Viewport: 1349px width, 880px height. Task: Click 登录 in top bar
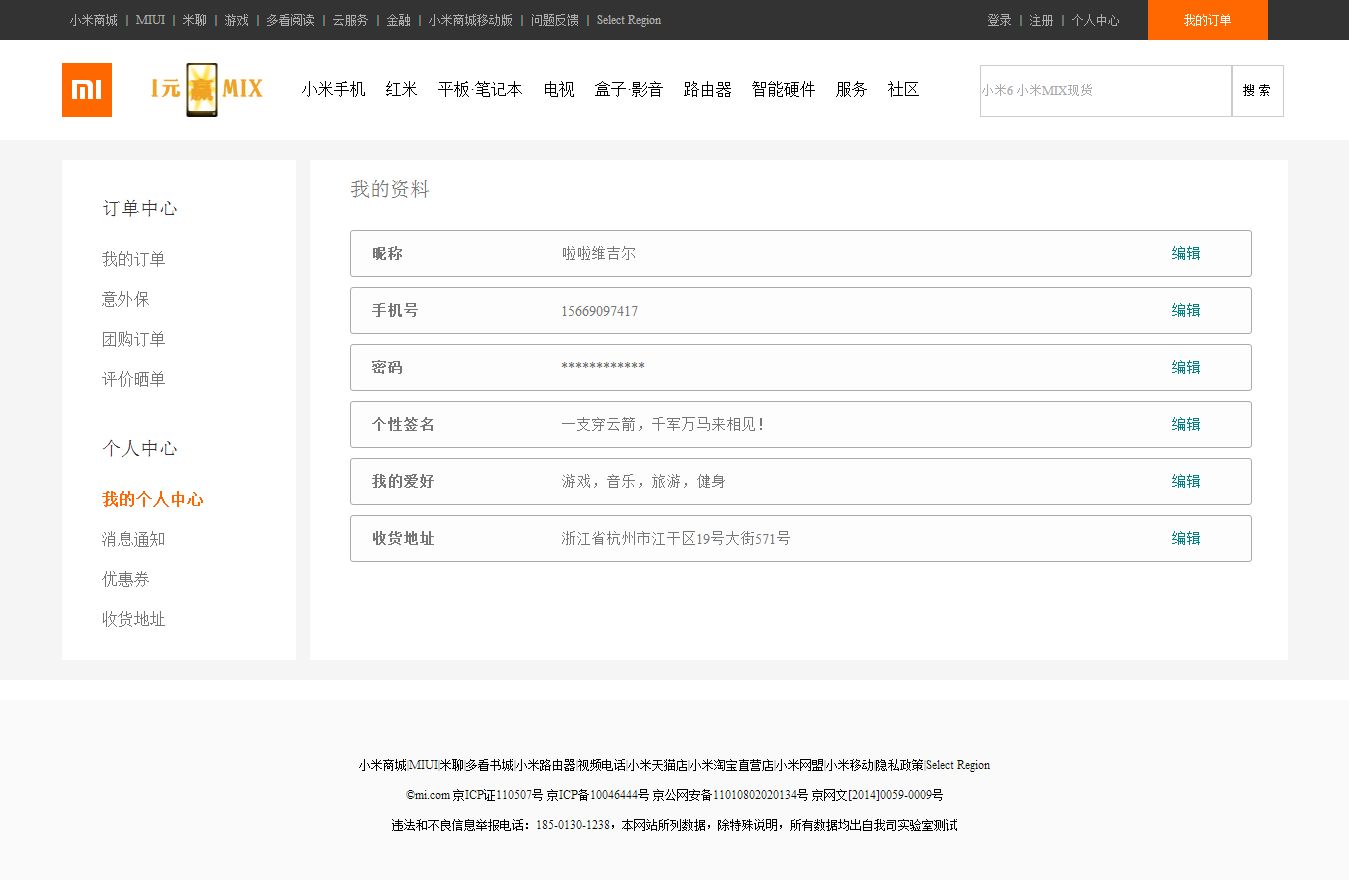pos(999,20)
